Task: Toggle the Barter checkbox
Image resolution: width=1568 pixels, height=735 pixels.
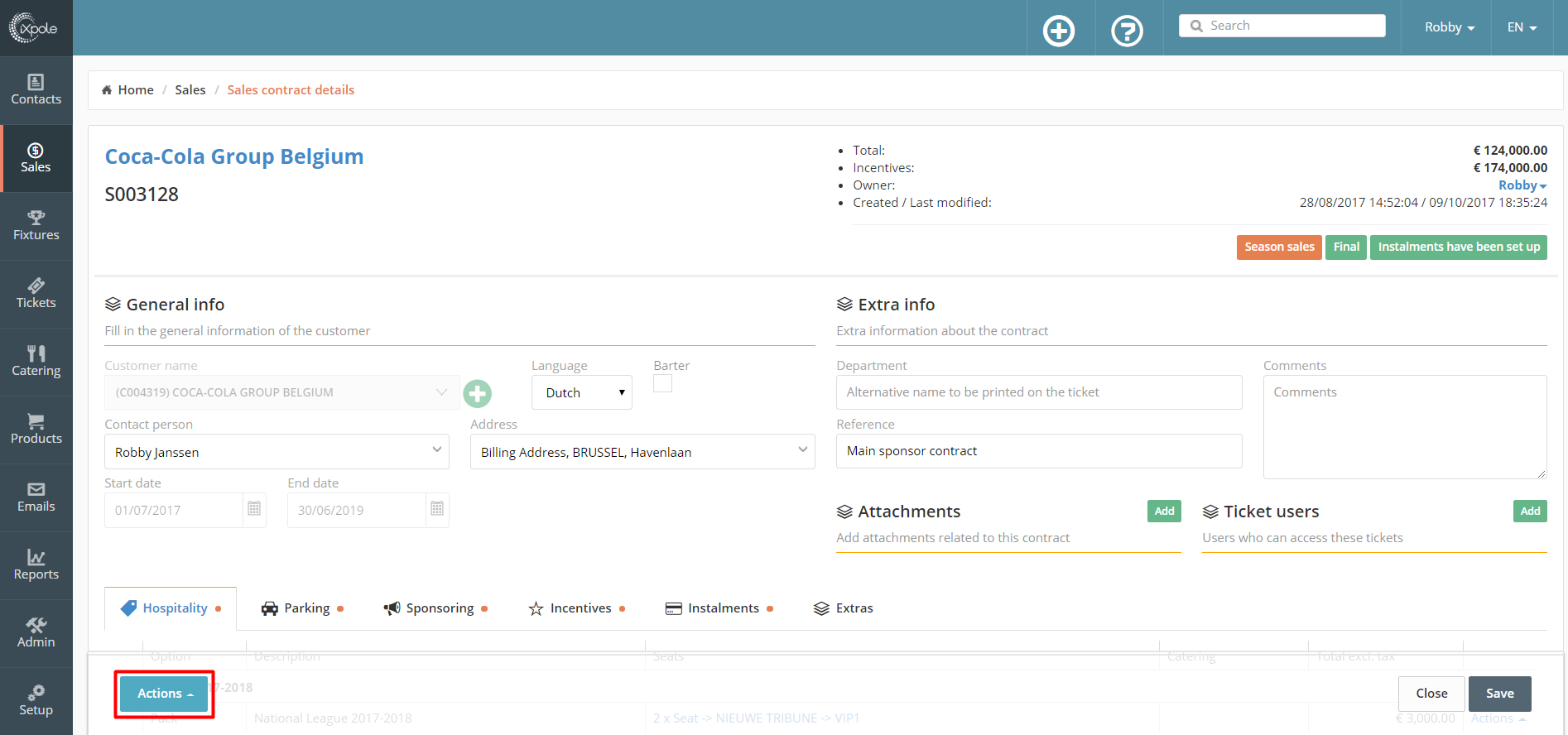Action: pyautogui.click(x=662, y=383)
